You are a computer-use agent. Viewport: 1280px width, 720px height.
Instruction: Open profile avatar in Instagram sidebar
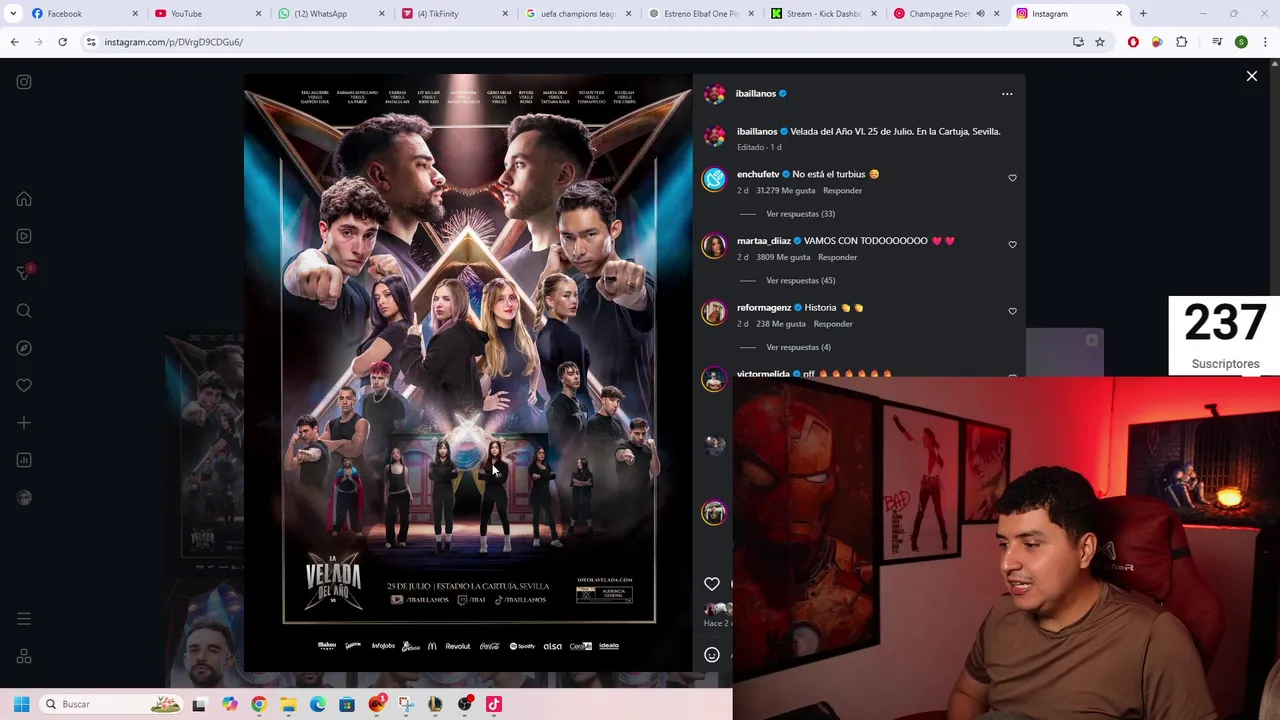24,497
